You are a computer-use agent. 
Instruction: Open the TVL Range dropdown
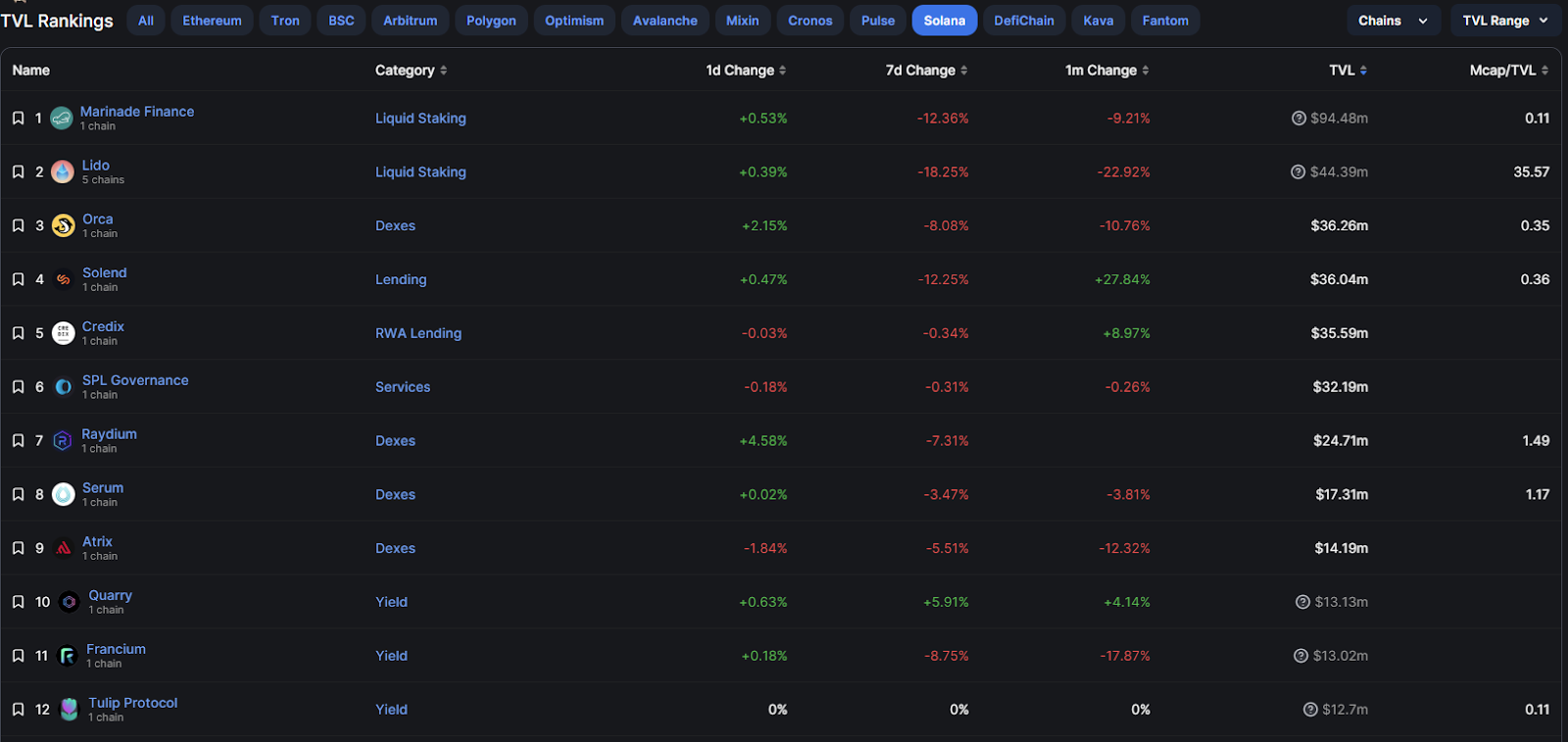[1506, 21]
